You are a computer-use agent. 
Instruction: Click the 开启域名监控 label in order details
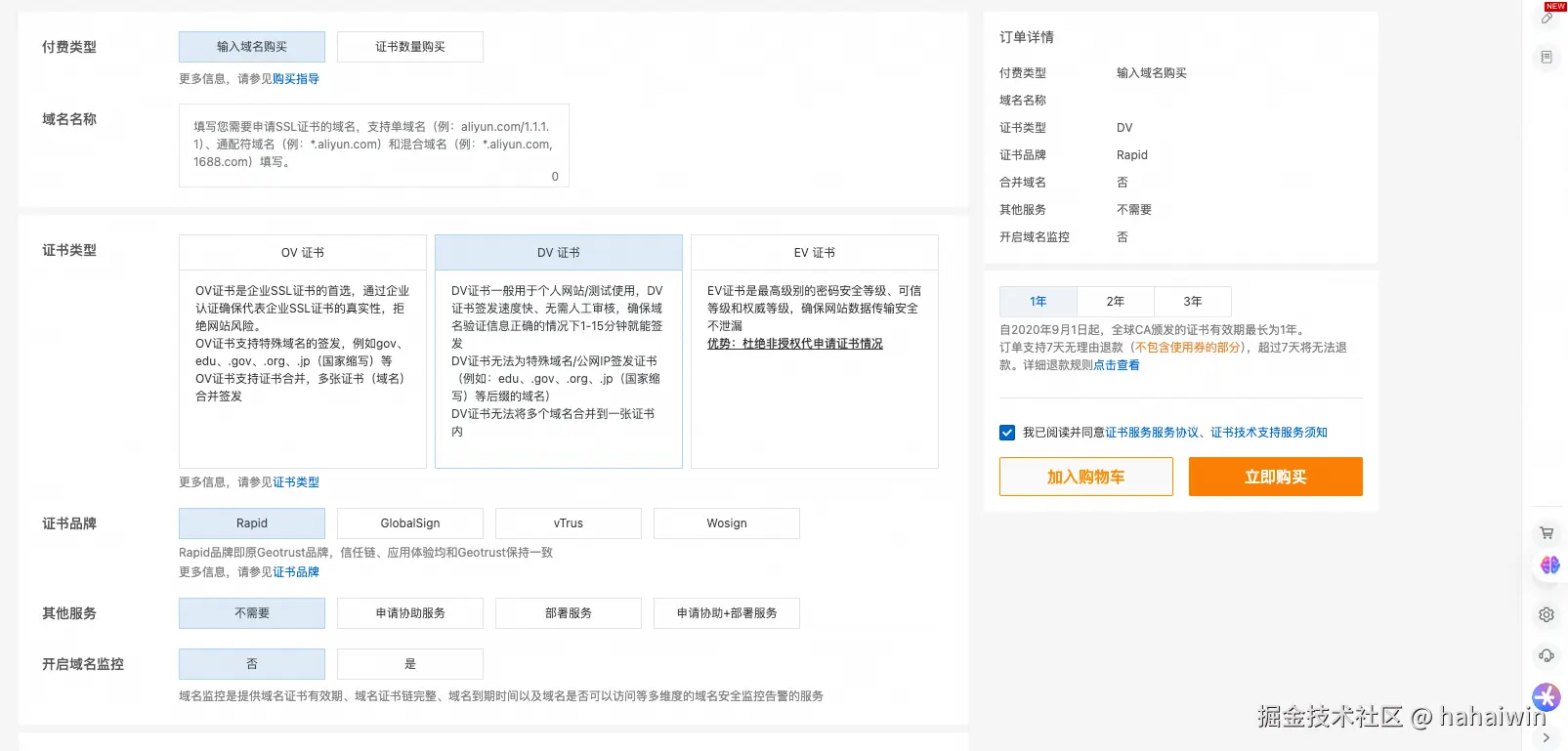pyautogui.click(x=1035, y=237)
